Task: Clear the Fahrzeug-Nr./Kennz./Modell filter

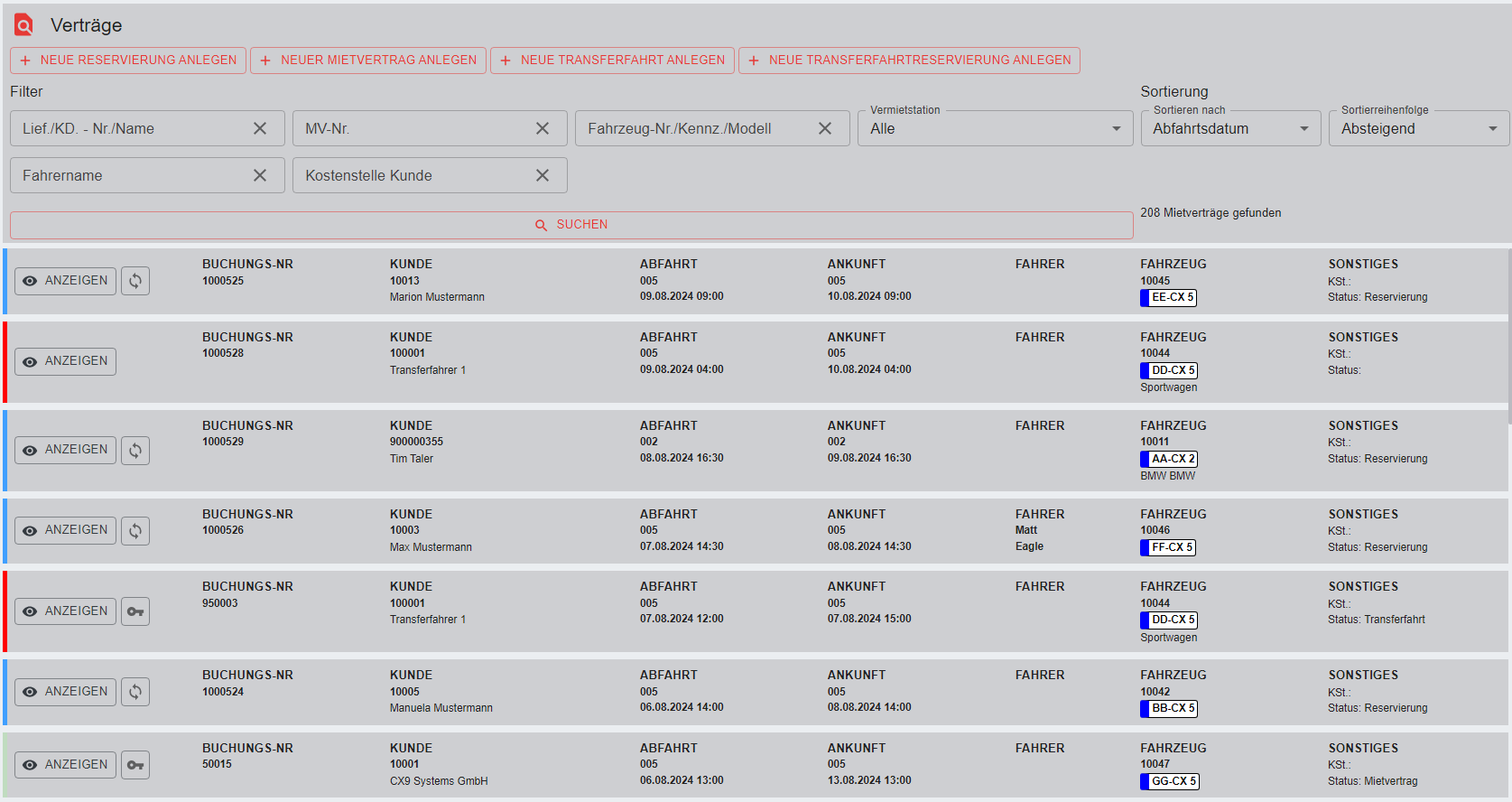Action: (825, 128)
